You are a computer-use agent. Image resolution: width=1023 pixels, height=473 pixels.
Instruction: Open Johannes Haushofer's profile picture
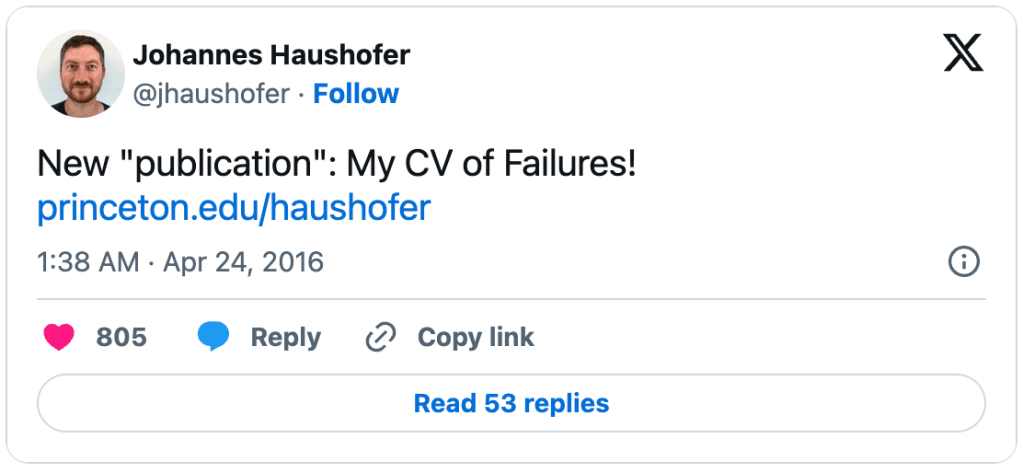(x=80, y=73)
